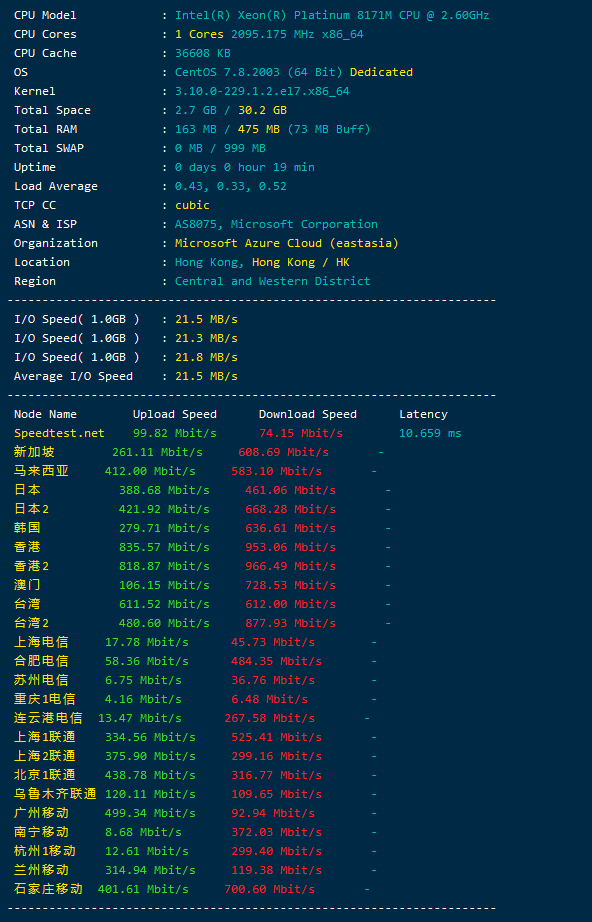Click the Microsoft Azure Cloud (eastasia) text
This screenshot has width=592, height=922.
tap(287, 243)
